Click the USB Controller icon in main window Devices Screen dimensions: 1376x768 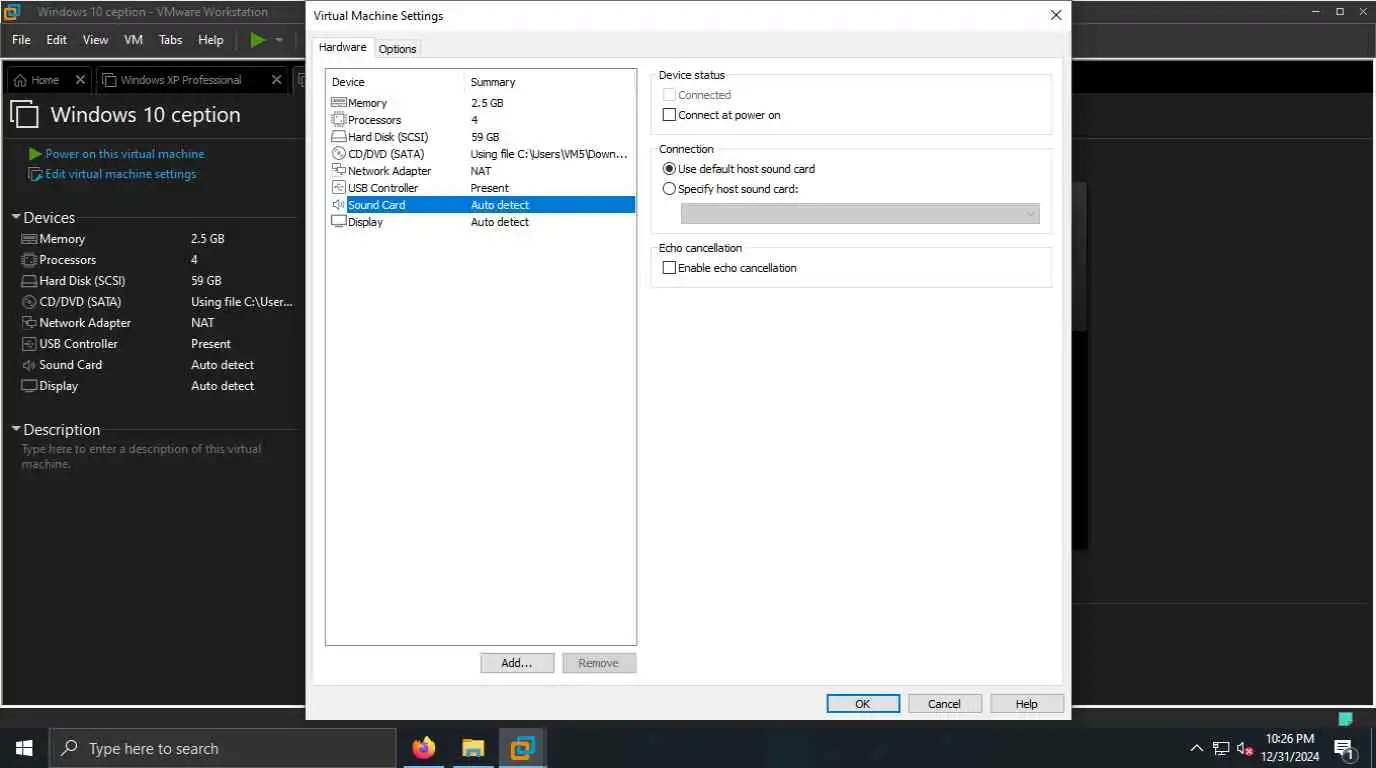pyautogui.click(x=28, y=344)
